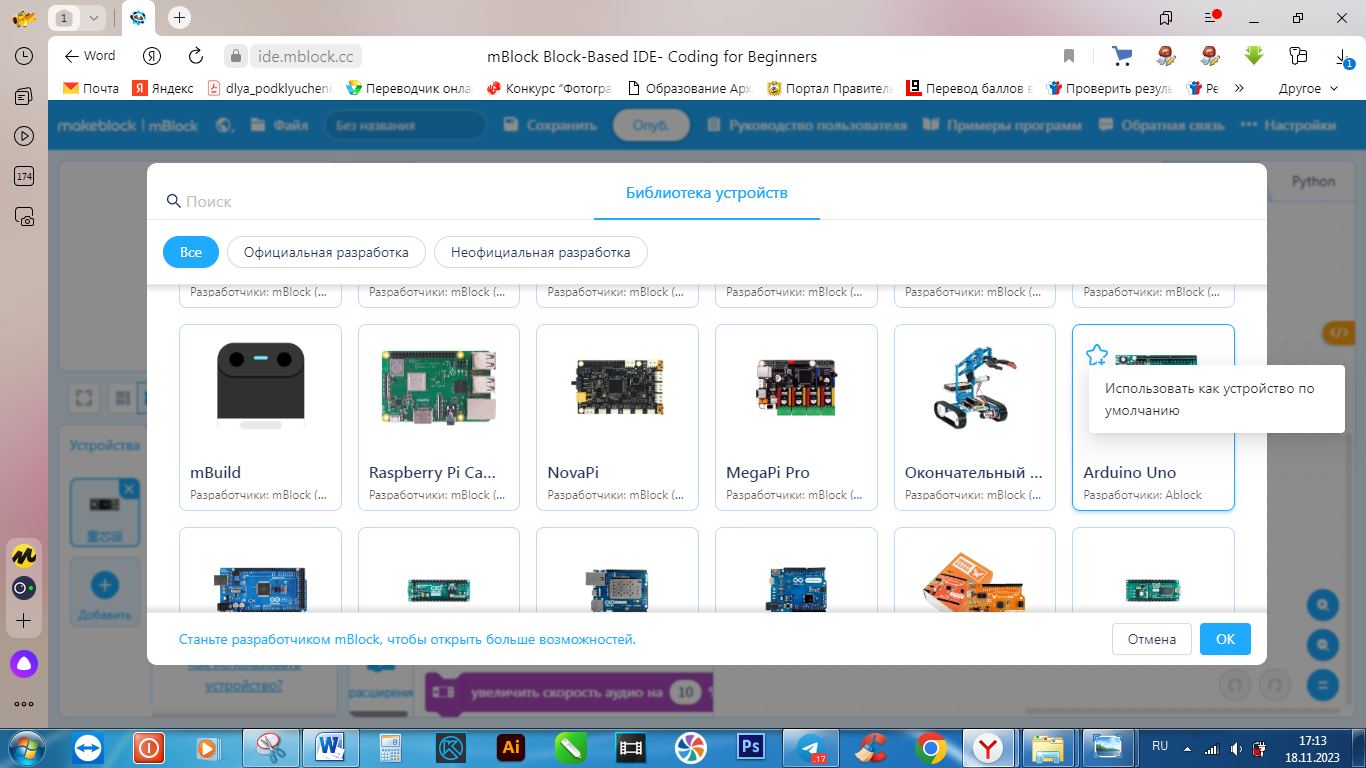Show more bookmarks with the double chevron
The height and width of the screenshot is (768, 1366).
pyautogui.click(x=1239, y=88)
